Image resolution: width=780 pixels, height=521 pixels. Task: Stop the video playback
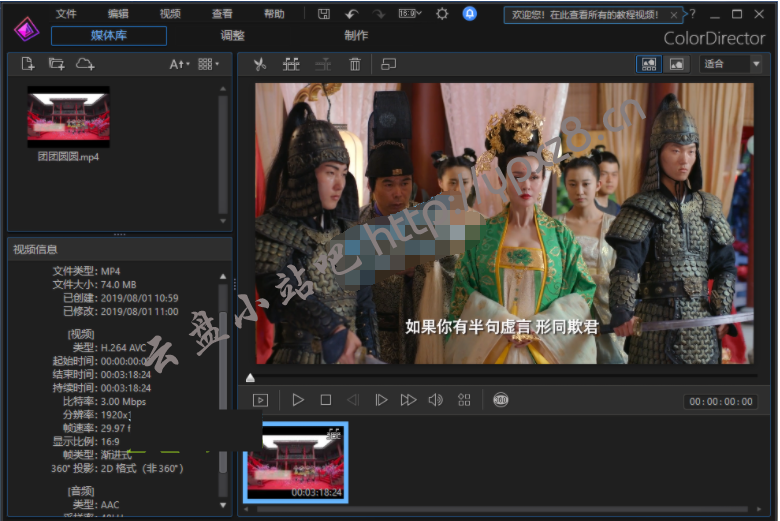pyautogui.click(x=326, y=400)
